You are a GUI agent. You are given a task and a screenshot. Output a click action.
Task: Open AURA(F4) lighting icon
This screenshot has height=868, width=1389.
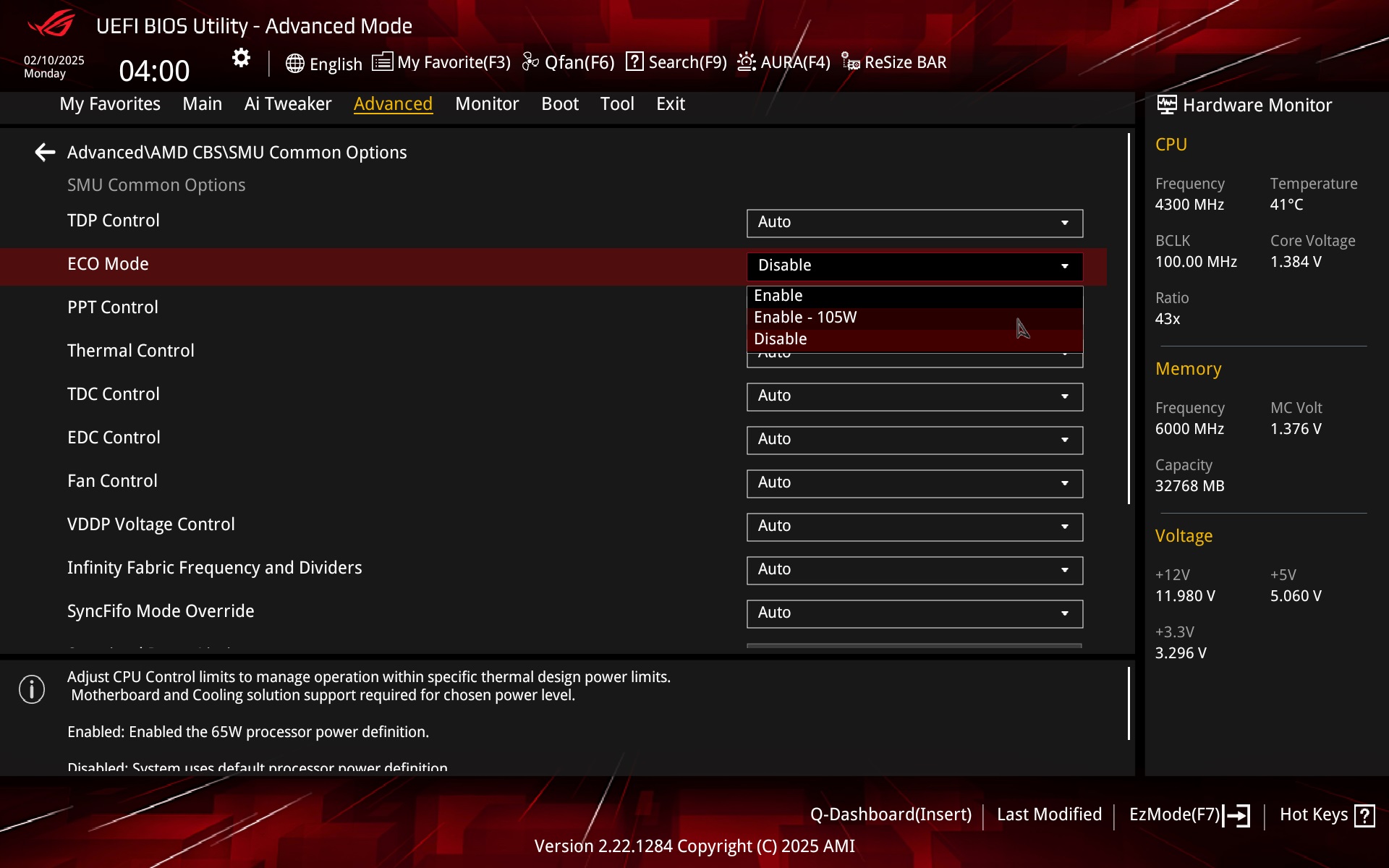point(746,62)
